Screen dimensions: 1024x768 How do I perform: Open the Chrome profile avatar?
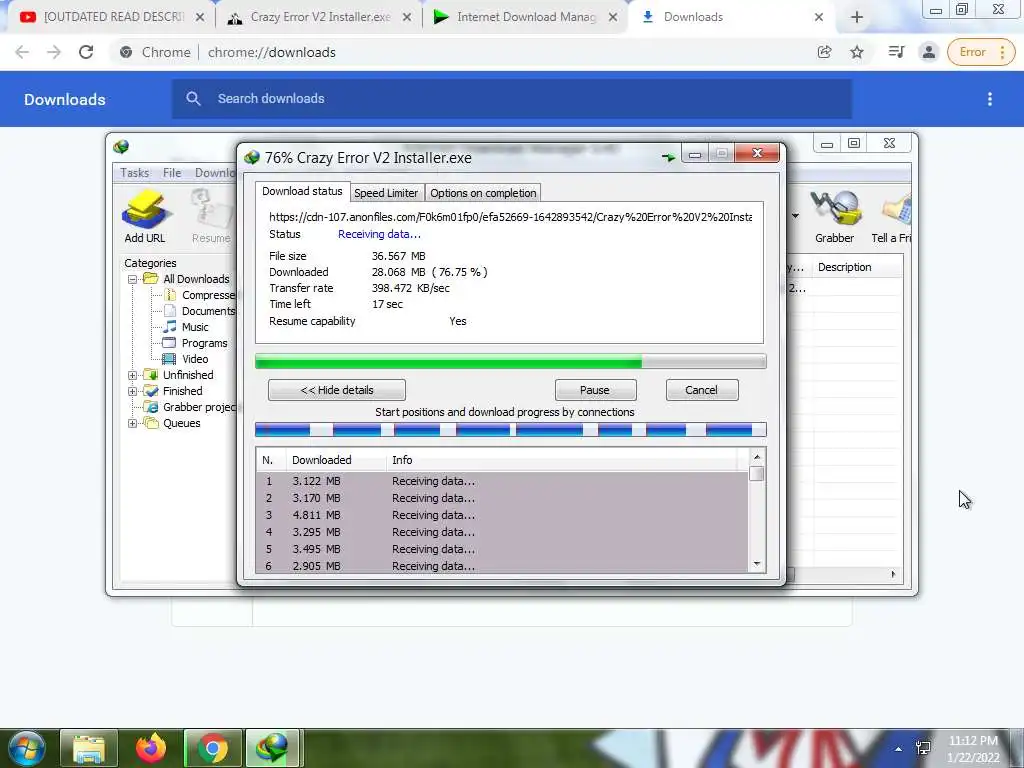click(929, 52)
